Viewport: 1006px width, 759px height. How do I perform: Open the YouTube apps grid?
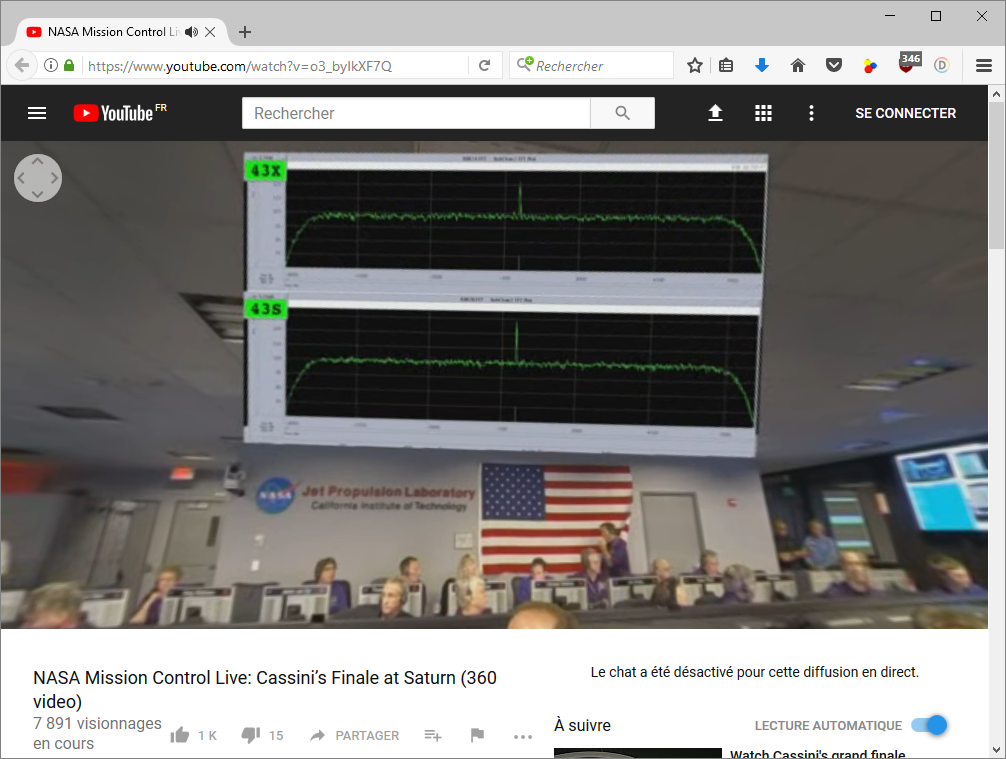pyautogui.click(x=763, y=113)
